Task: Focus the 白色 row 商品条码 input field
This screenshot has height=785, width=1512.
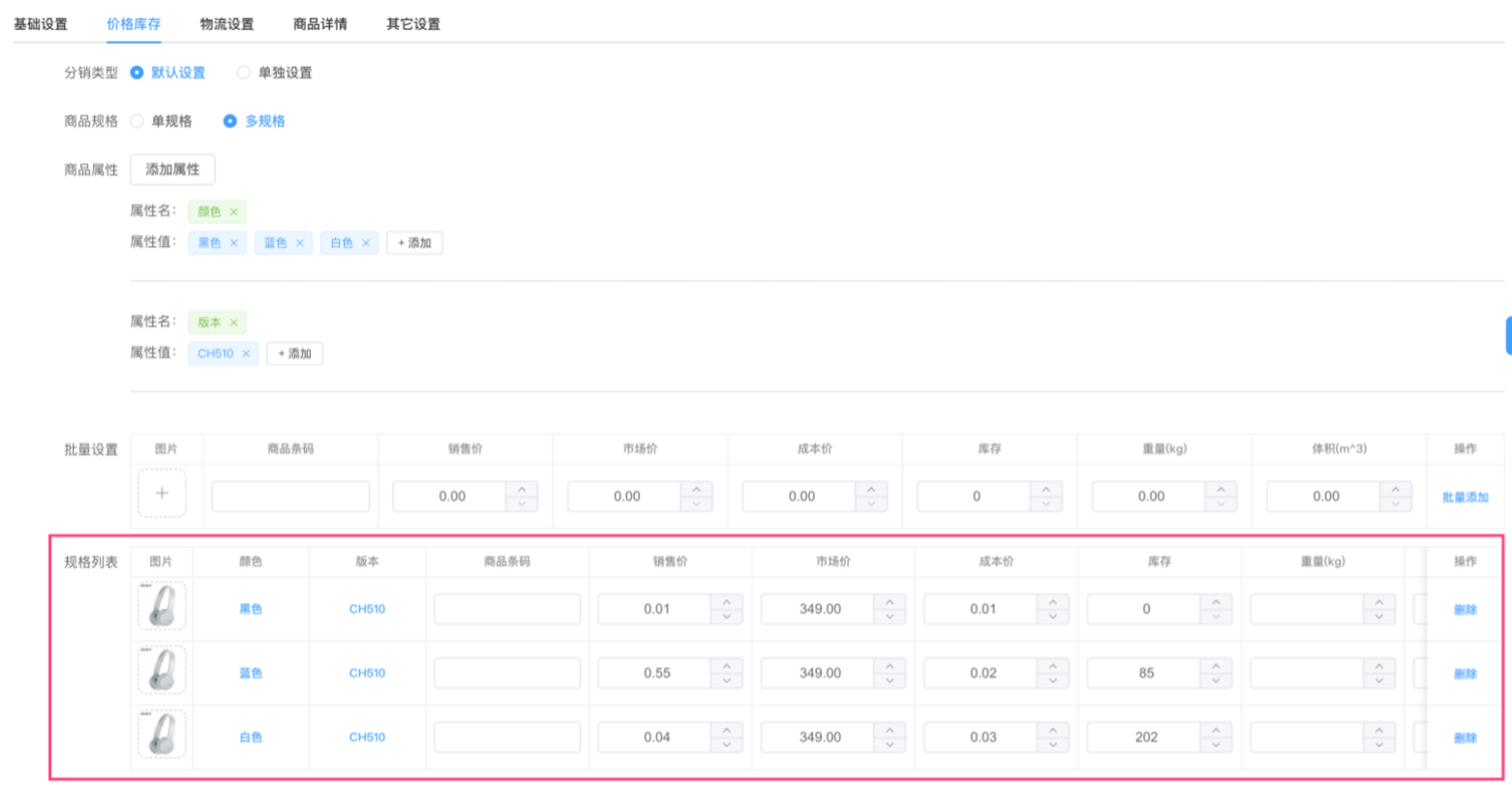Action: pyautogui.click(x=506, y=738)
